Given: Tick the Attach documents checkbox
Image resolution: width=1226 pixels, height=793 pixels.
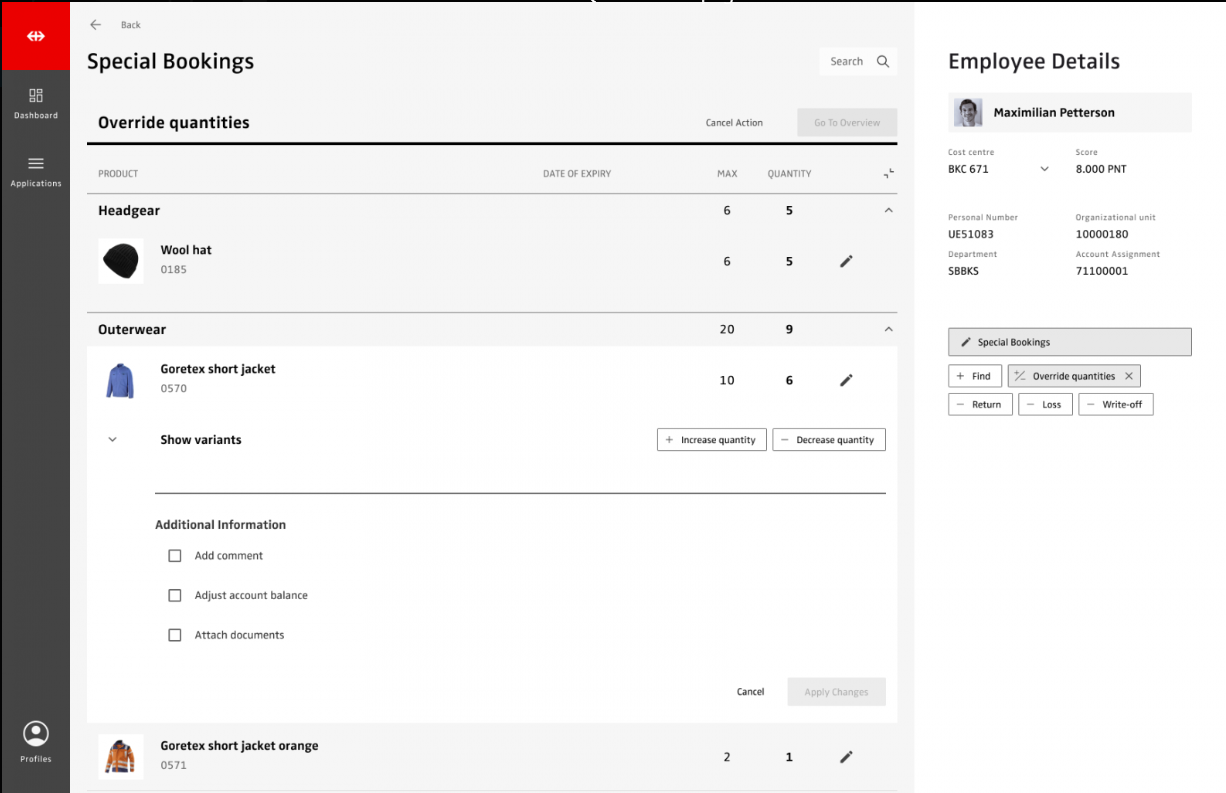Looking at the screenshot, I should tap(175, 635).
